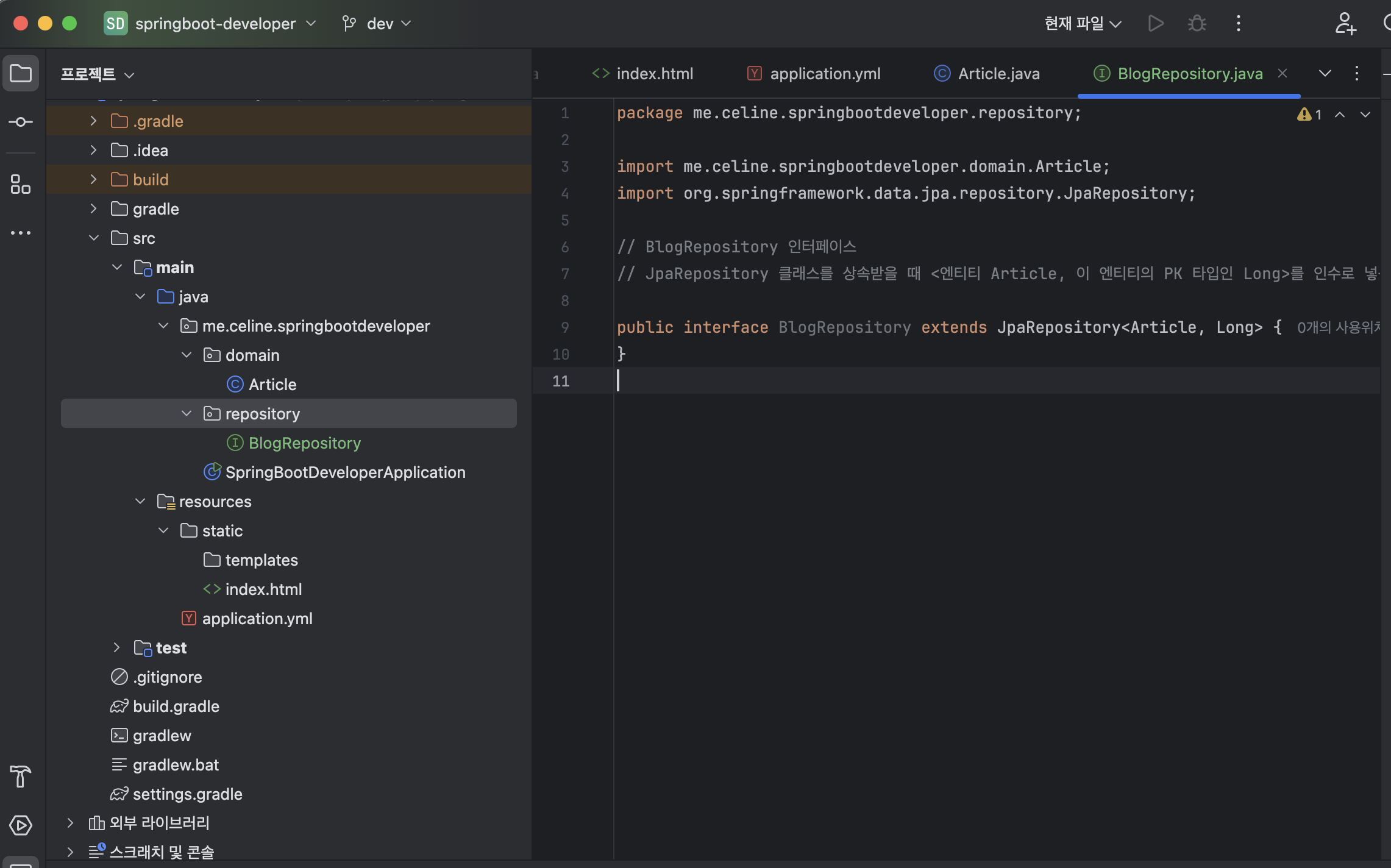Image resolution: width=1391 pixels, height=868 pixels.
Task: Open Code With Me add-user icon
Action: [x=1345, y=24]
